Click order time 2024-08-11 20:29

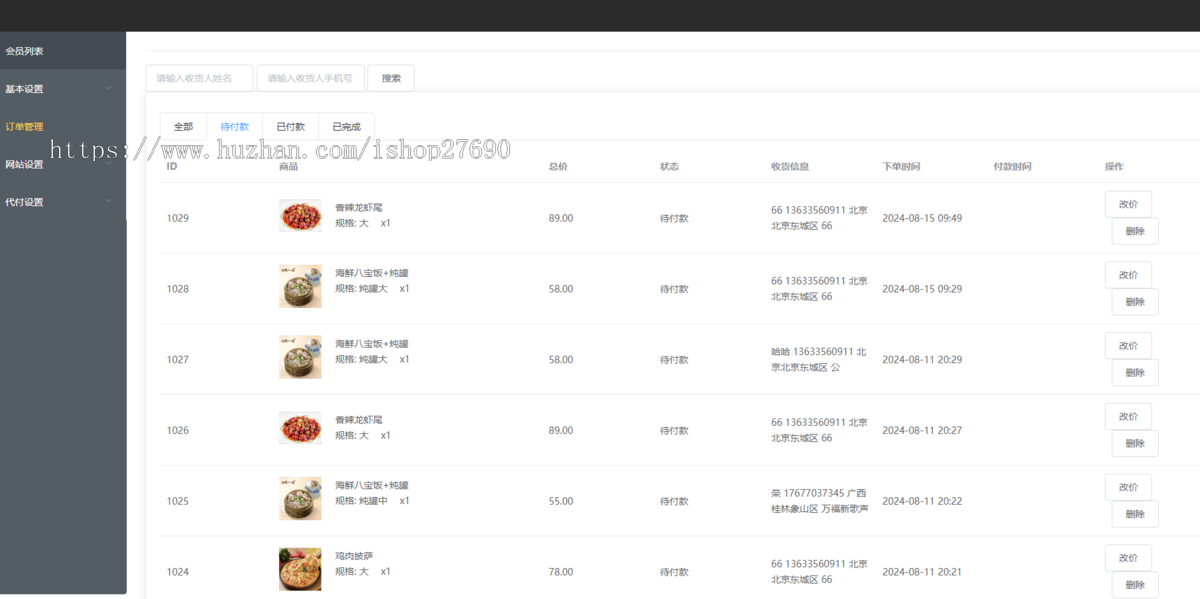(x=922, y=360)
